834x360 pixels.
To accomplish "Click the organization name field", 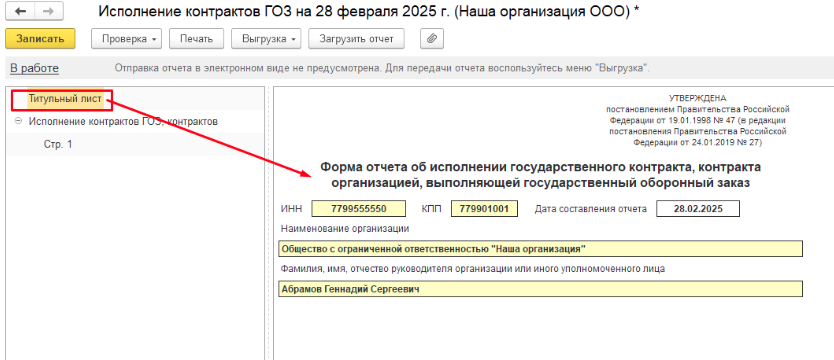I will point(540,249).
